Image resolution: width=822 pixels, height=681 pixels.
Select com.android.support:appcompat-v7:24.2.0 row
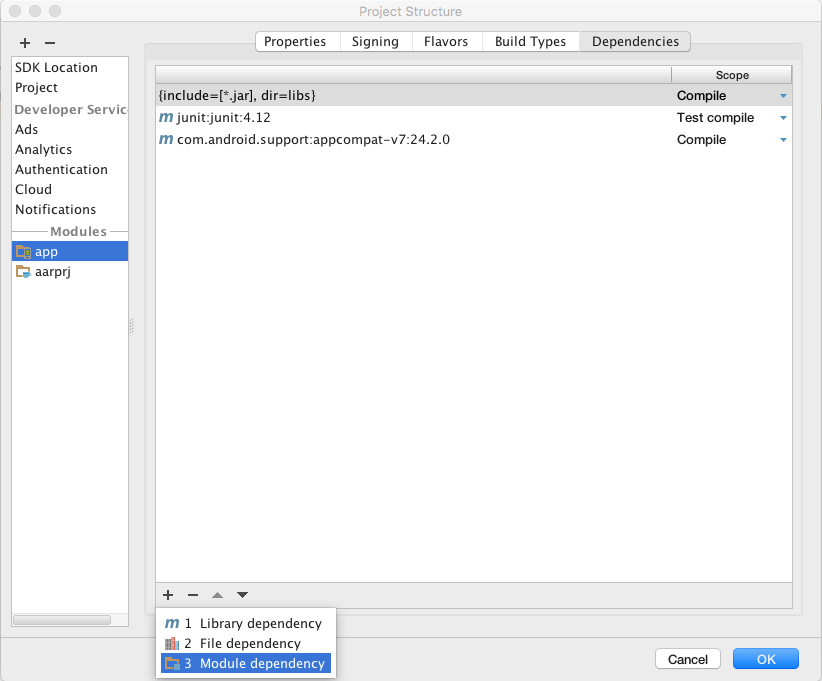pos(473,139)
